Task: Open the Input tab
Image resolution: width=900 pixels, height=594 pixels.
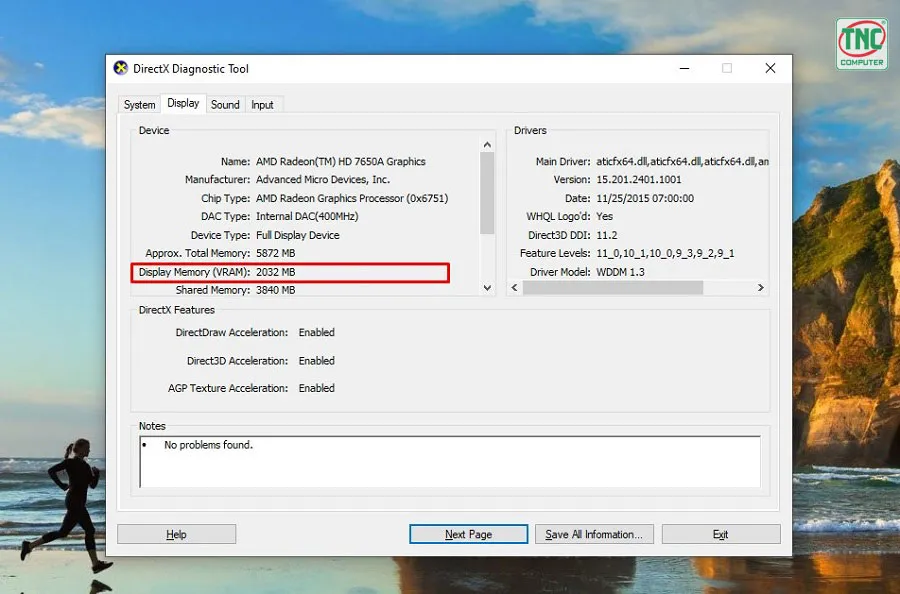Action: coord(262,104)
